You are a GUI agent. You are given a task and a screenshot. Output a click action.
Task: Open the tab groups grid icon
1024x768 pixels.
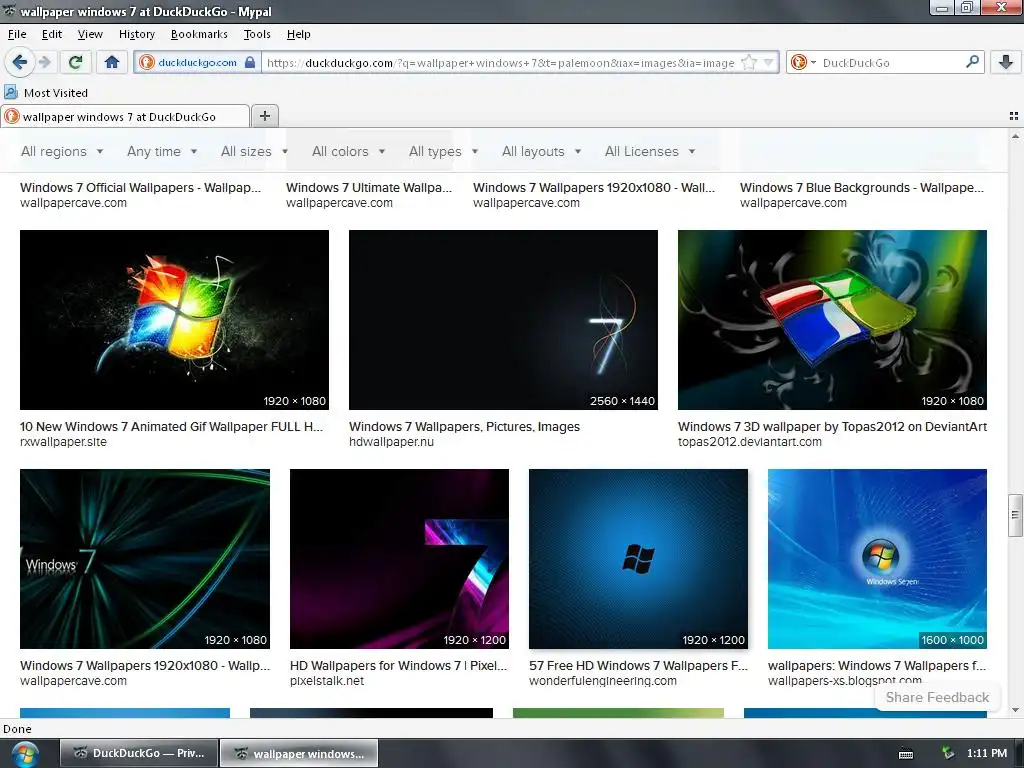pos(1014,116)
